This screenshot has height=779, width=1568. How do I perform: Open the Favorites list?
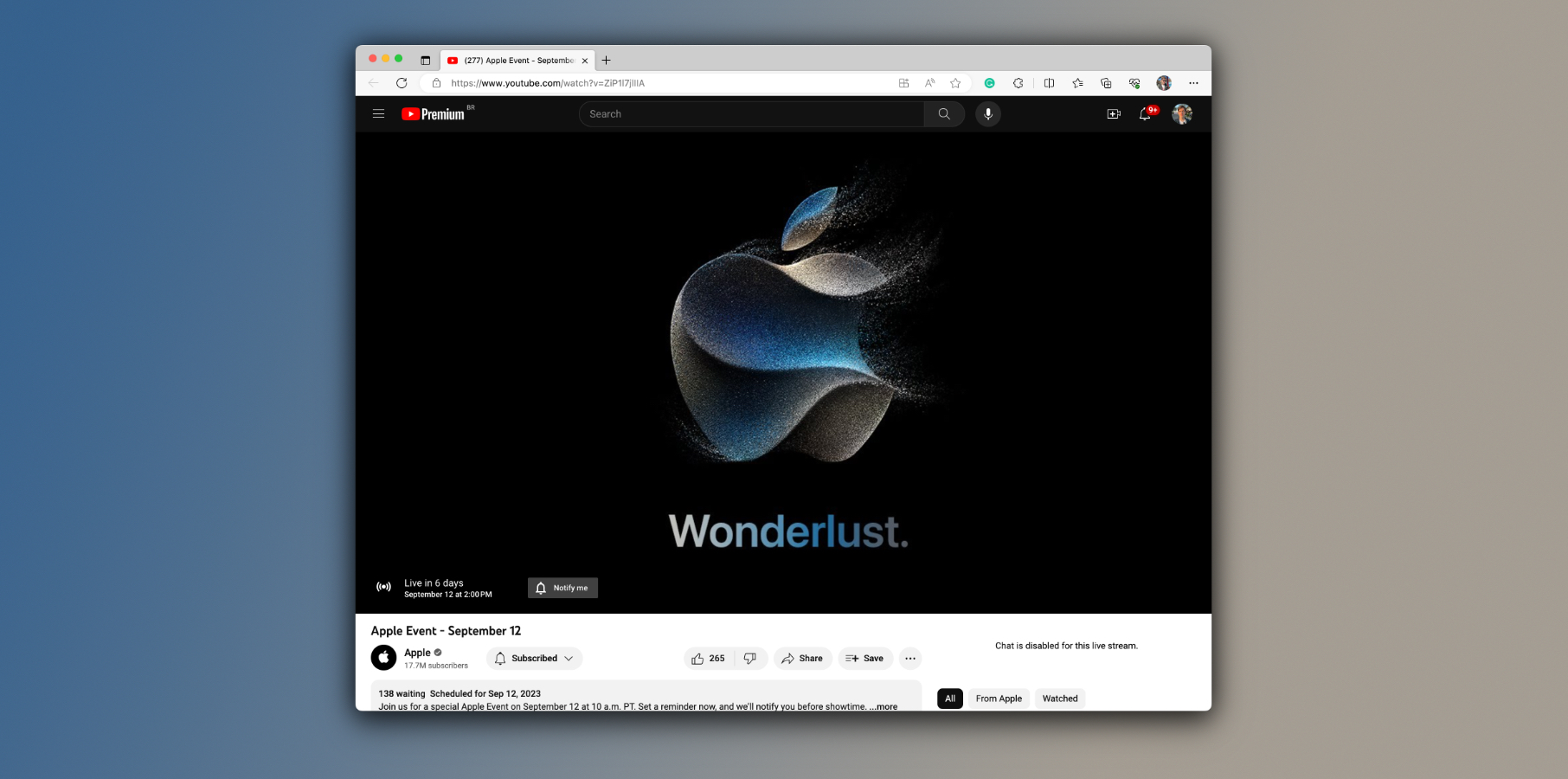1077,83
